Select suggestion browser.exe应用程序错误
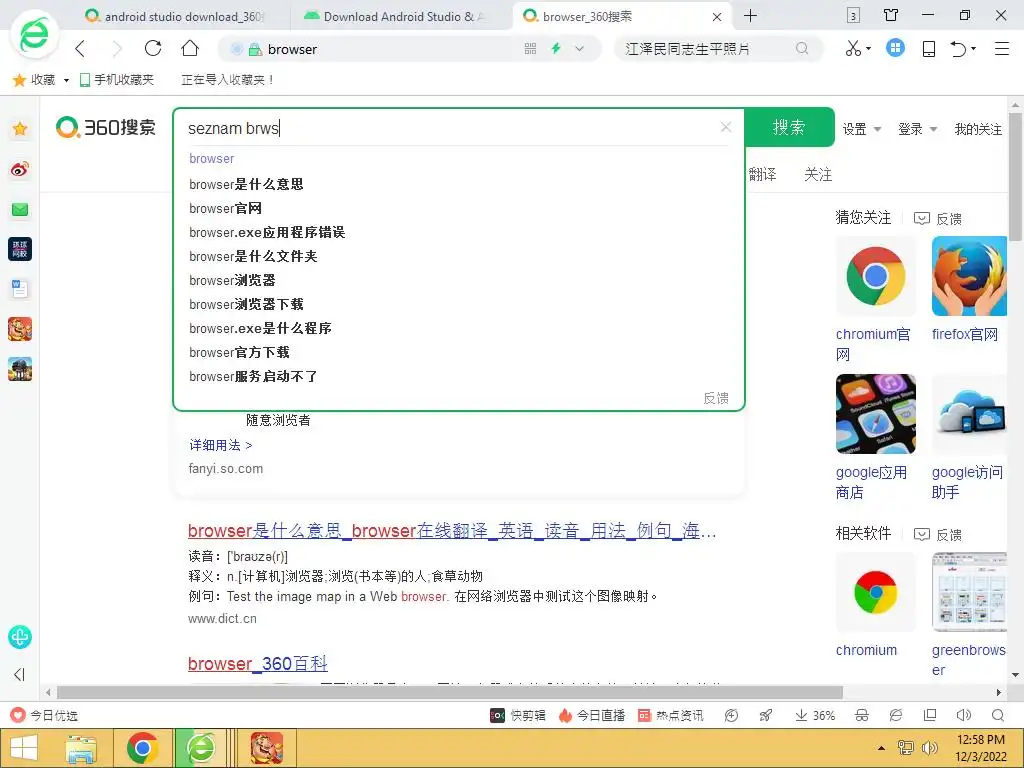1024x768 pixels. 267,232
